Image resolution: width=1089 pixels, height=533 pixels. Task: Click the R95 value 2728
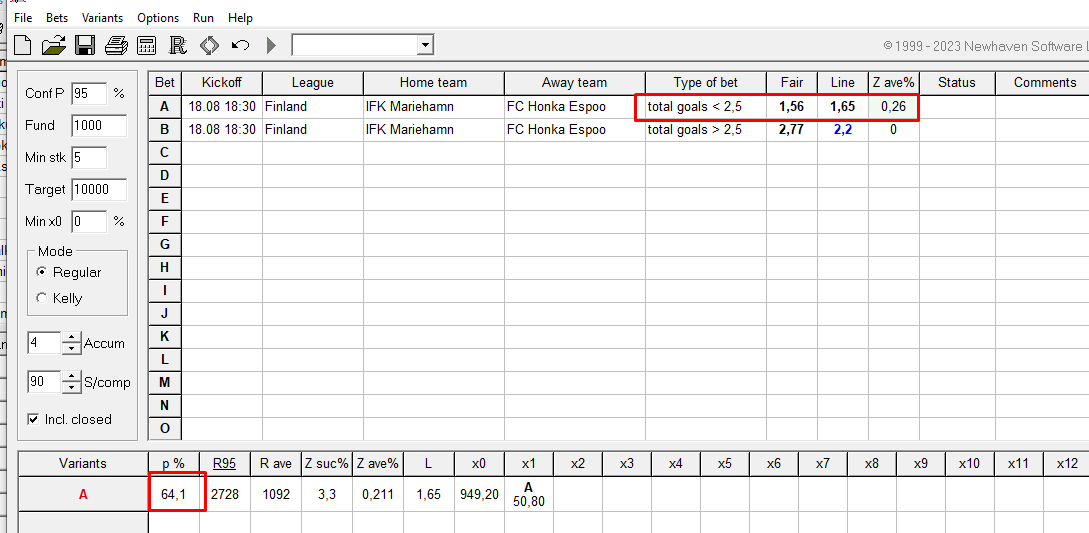224,495
